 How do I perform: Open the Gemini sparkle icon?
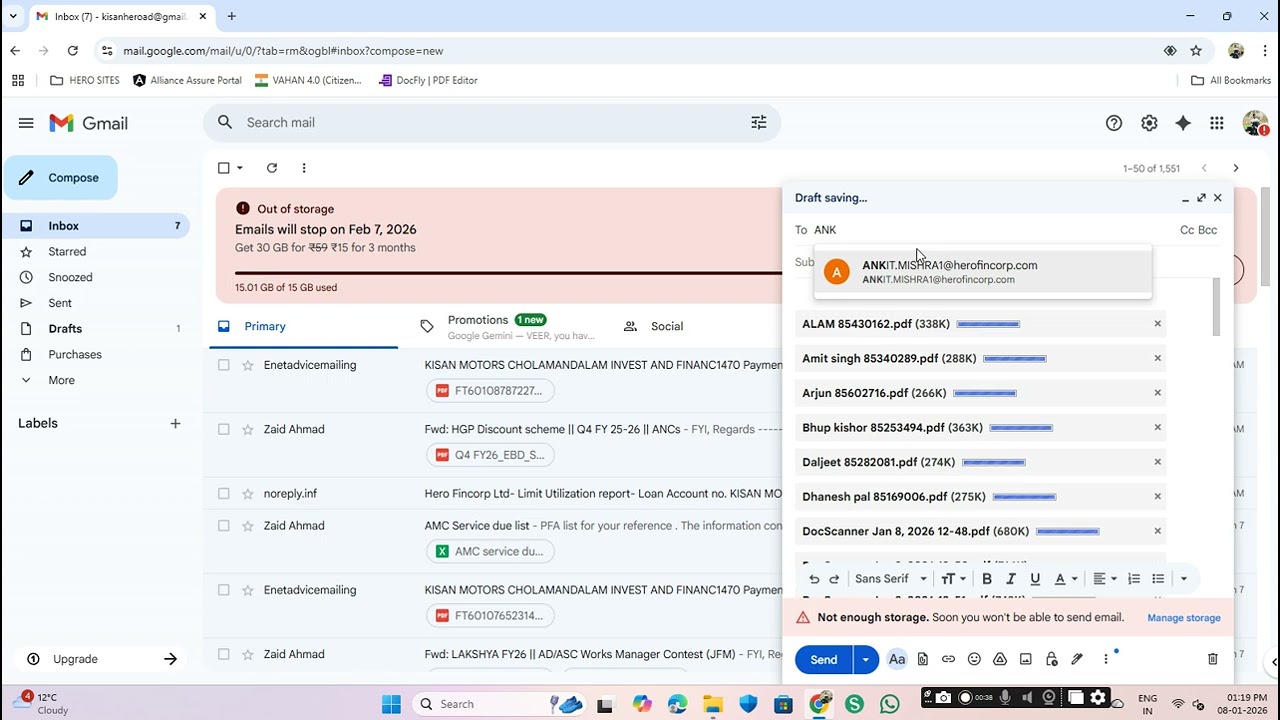[1183, 123]
